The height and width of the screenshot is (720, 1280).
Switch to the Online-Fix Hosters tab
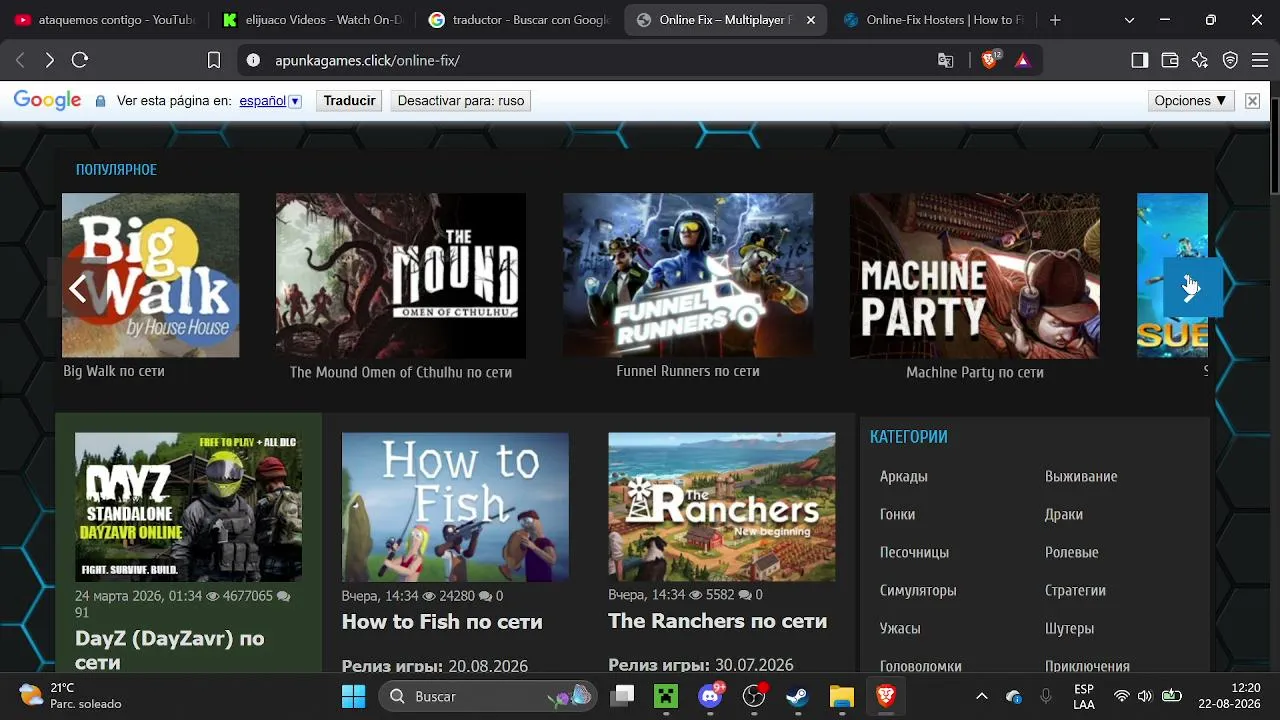tap(933, 20)
